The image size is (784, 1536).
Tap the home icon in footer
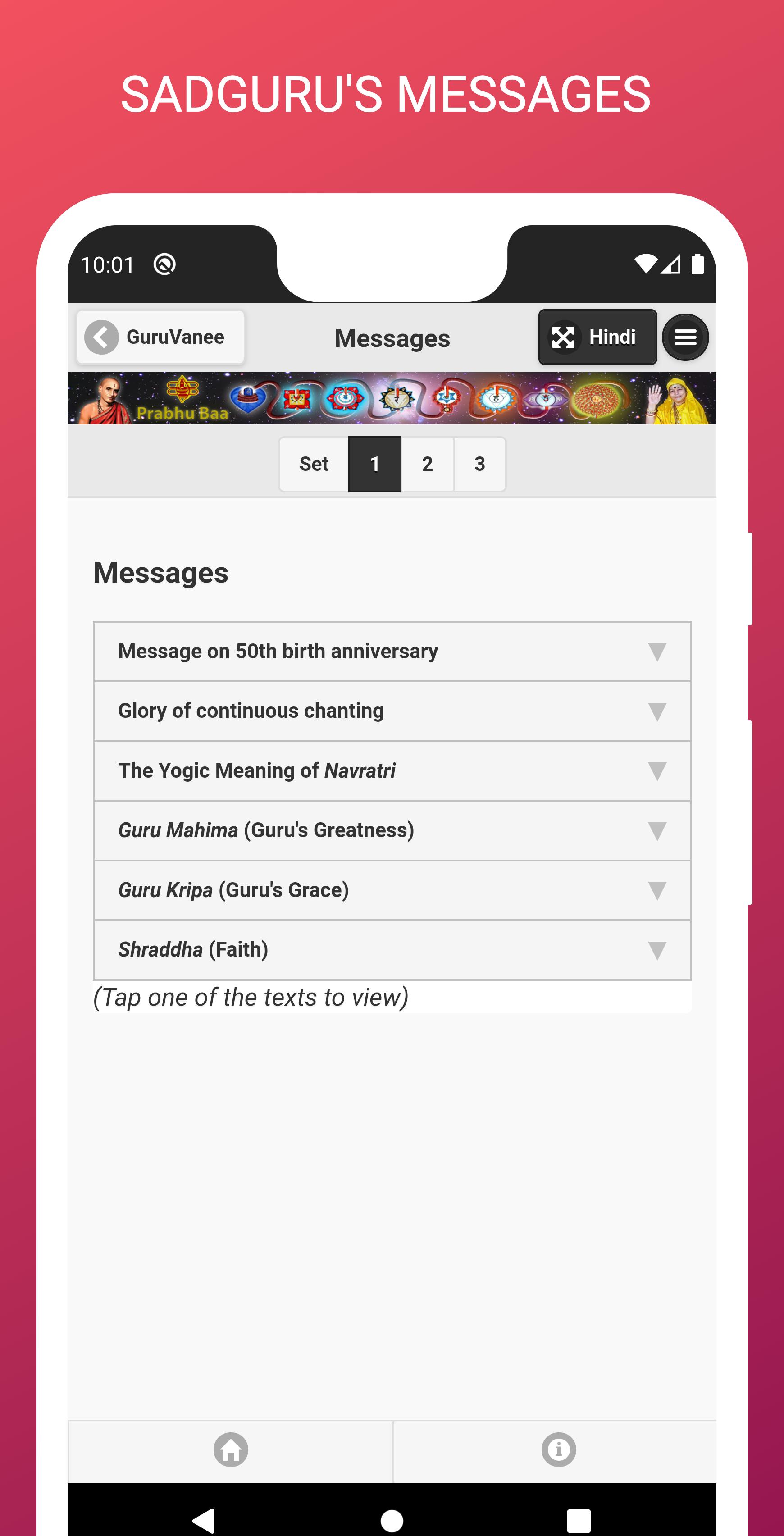pos(231,1449)
